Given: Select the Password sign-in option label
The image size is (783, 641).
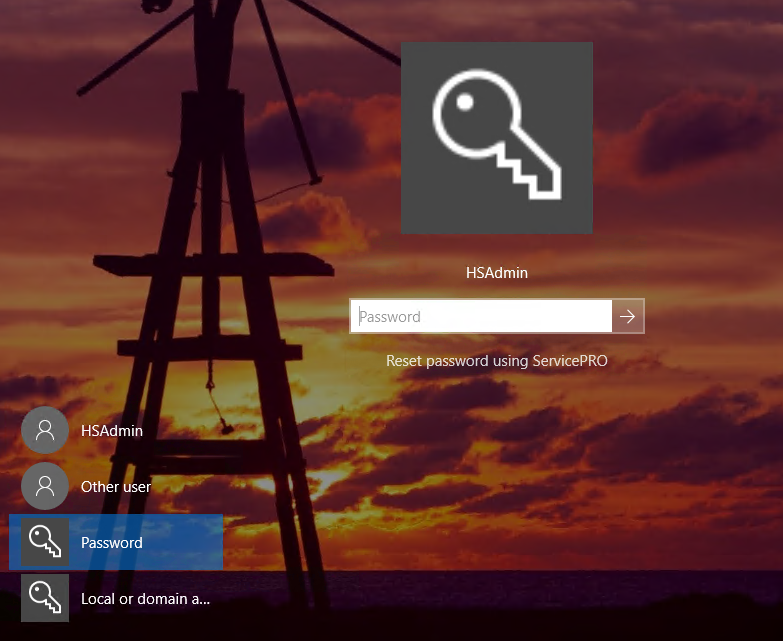Looking at the screenshot, I should (112, 543).
